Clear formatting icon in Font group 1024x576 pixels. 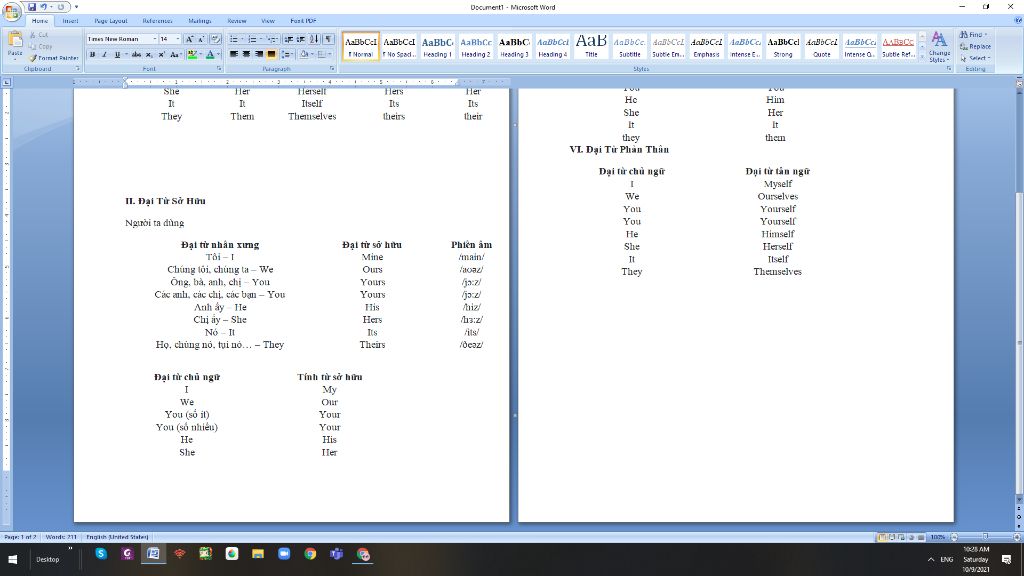pyautogui.click(x=215, y=39)
